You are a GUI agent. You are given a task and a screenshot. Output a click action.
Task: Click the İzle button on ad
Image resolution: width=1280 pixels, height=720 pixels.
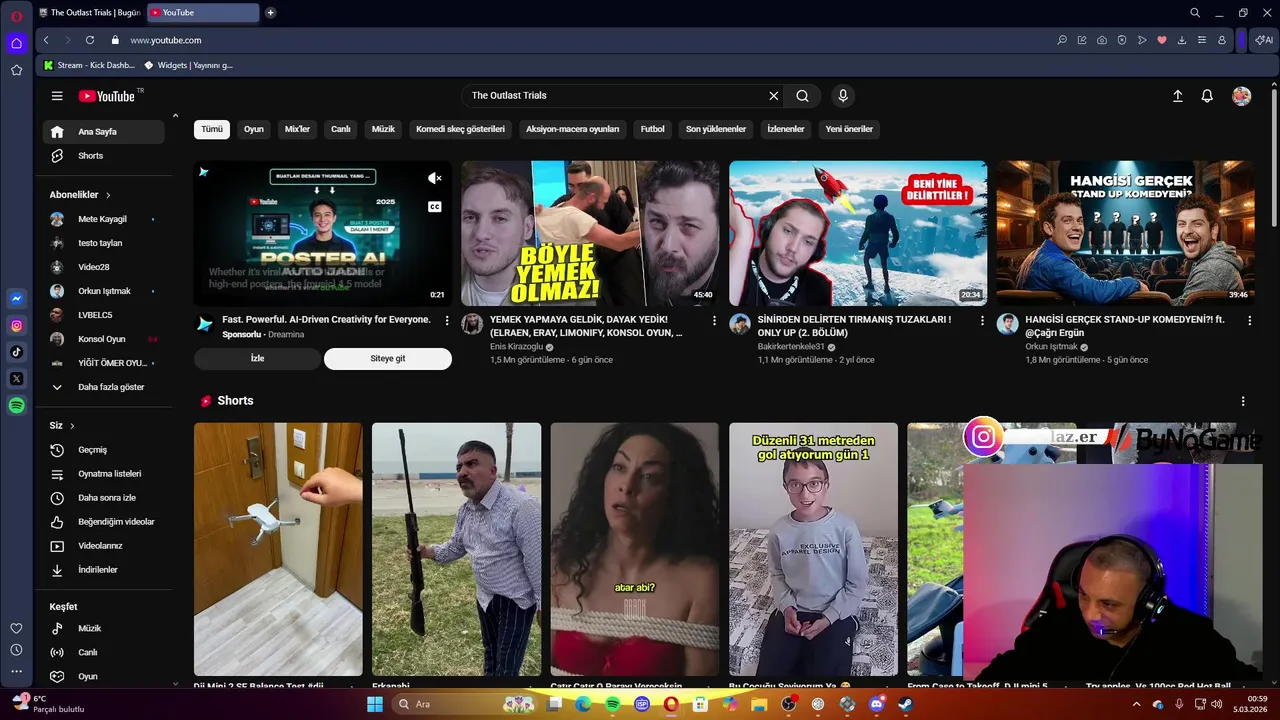click(x=257, y=358)
